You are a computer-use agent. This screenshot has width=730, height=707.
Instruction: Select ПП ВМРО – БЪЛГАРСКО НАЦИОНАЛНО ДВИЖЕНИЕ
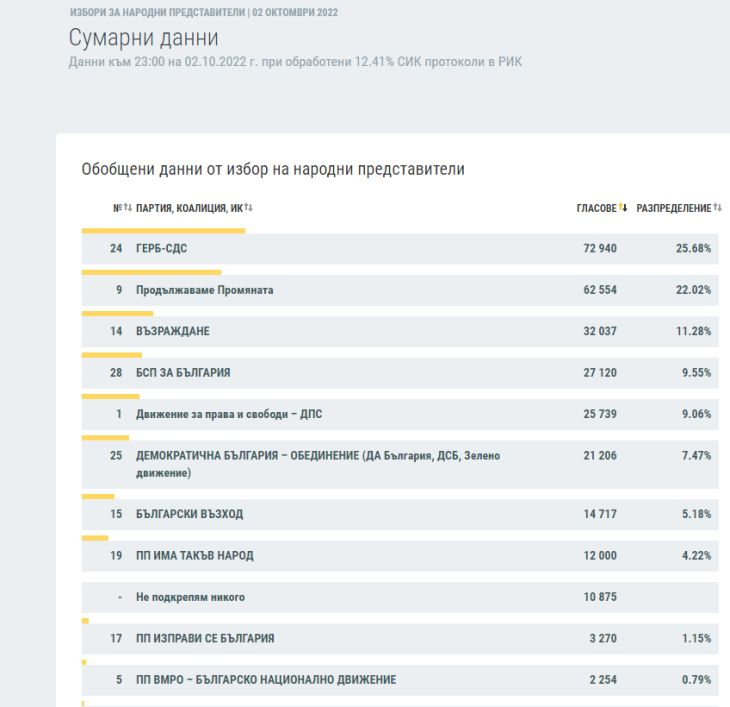tap(266, 680)
